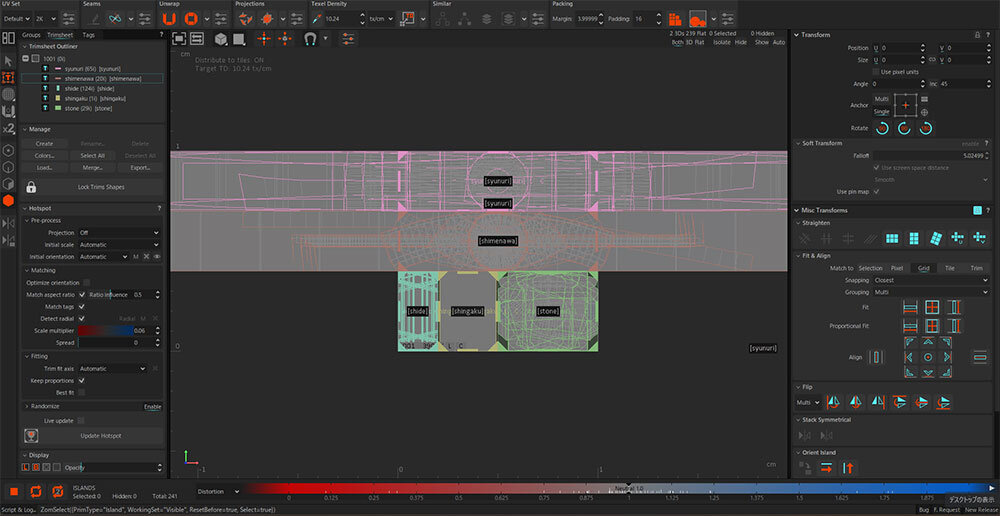Select the trimsheet T tool in left toolbar
This screenshot has height=516, width=1000.
coord(8,78)
